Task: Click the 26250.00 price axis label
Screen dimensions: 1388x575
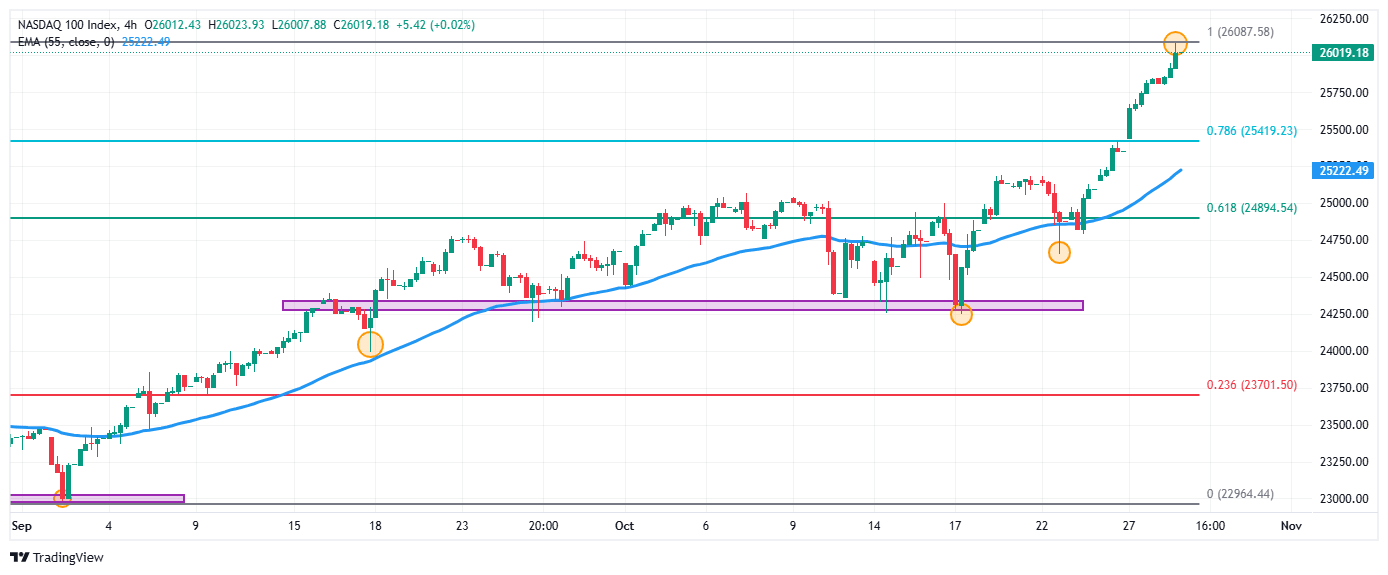Action: (x=1343, y=19)
